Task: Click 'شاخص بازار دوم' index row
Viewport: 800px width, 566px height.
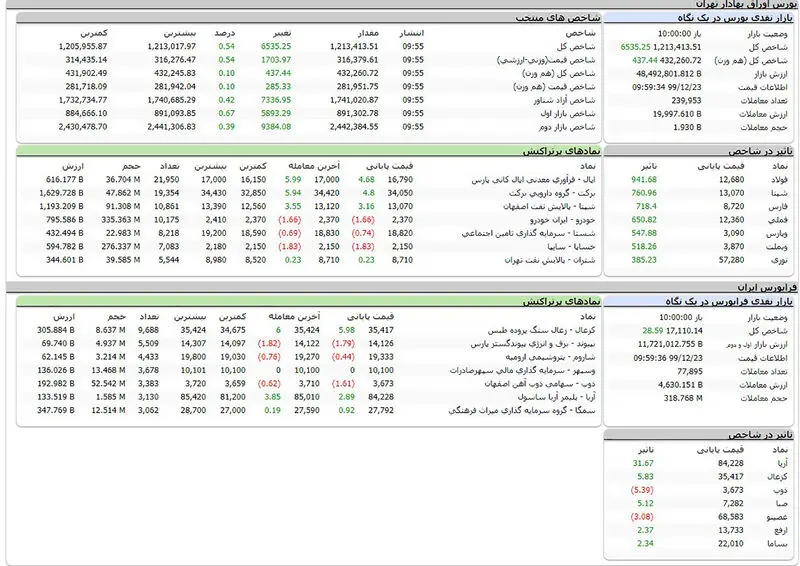Action: 309,127
